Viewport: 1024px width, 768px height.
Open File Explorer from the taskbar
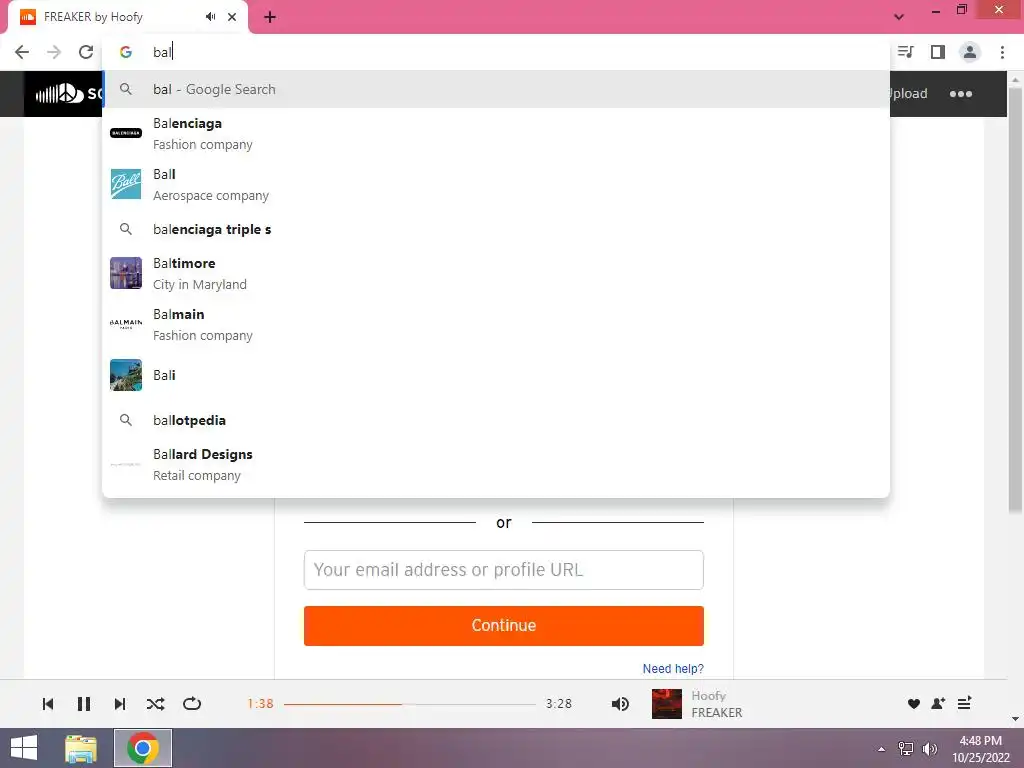pos(81,748)
